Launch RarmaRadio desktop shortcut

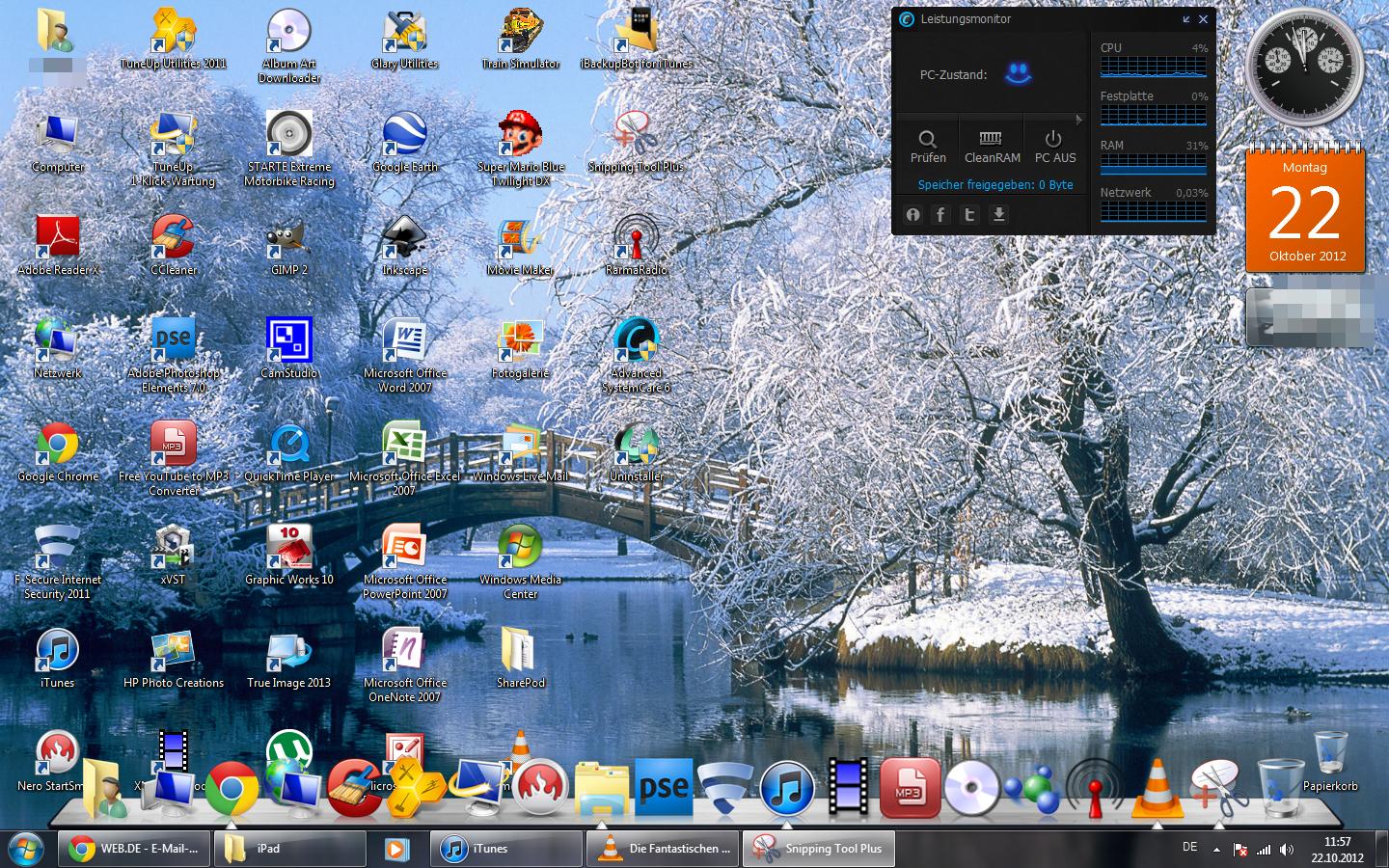pos(637,246)
